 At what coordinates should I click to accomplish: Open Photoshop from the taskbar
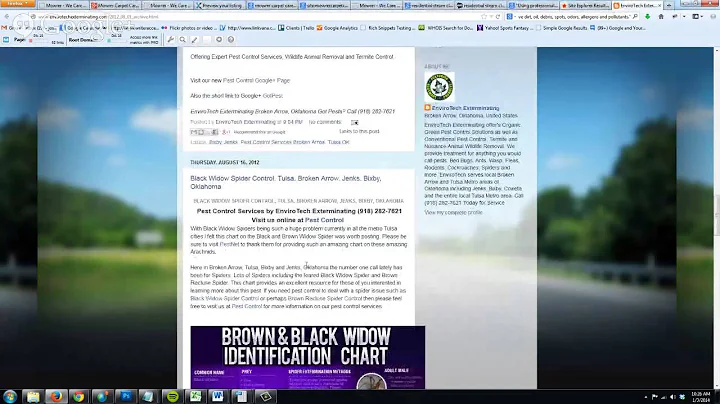click(x=126, y=397)
